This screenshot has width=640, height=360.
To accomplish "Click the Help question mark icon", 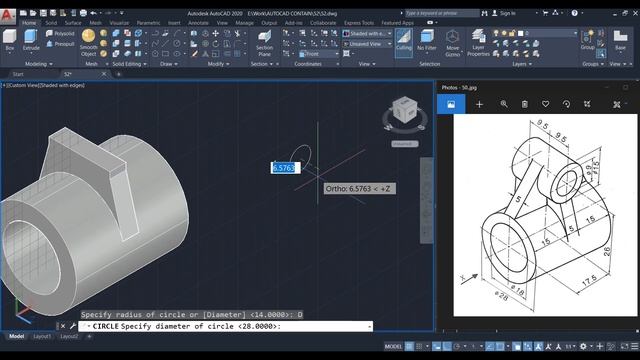I will point(574,13).
